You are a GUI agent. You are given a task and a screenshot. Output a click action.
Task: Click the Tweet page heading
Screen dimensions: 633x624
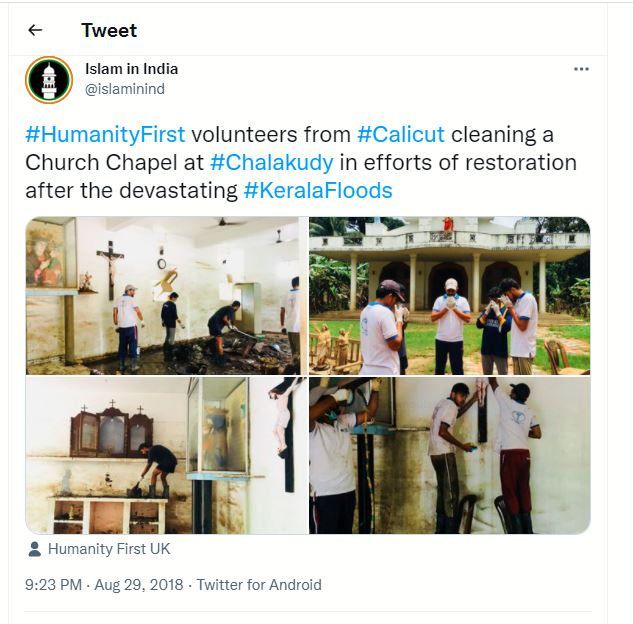pos(109,30)
